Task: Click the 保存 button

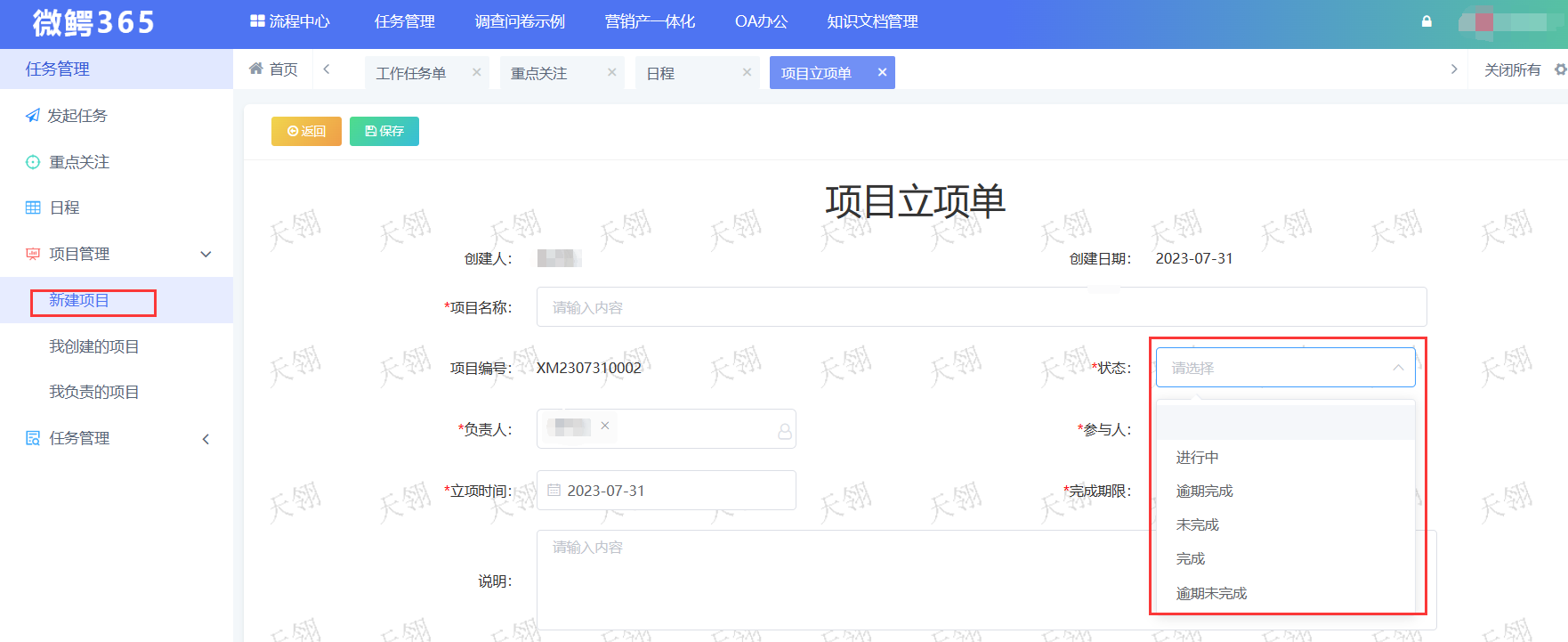Action: click(x=384, y=131)
